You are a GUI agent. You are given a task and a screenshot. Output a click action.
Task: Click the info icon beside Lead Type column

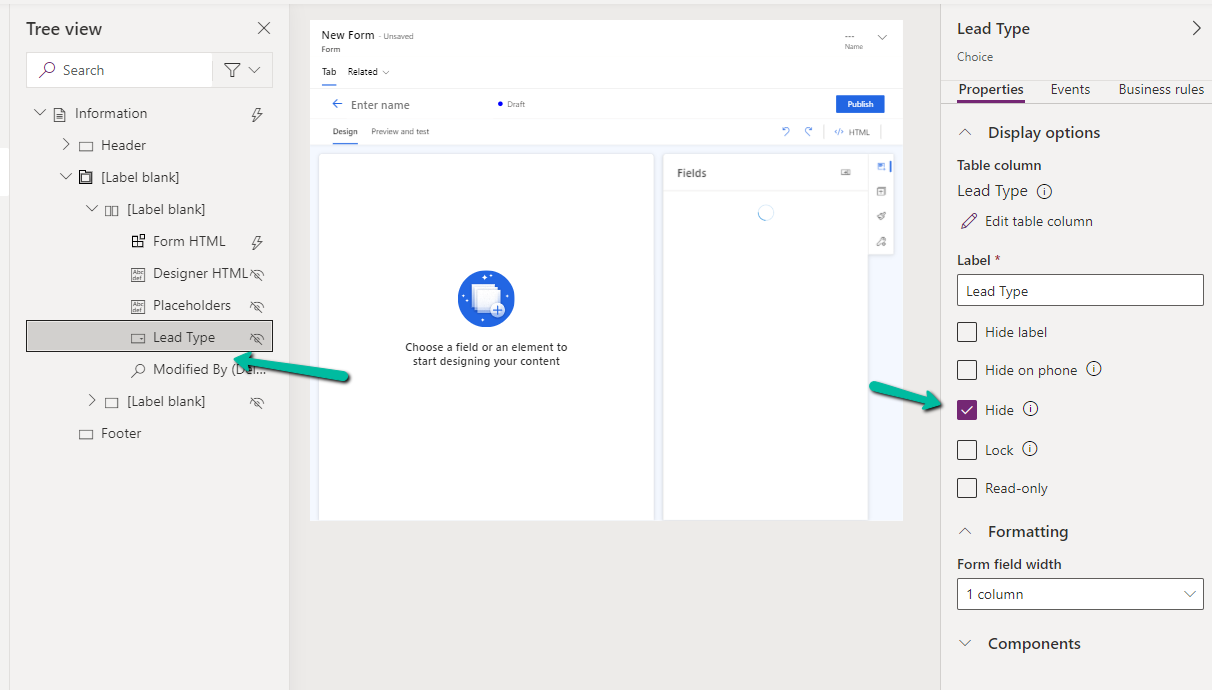point(1044,191)
